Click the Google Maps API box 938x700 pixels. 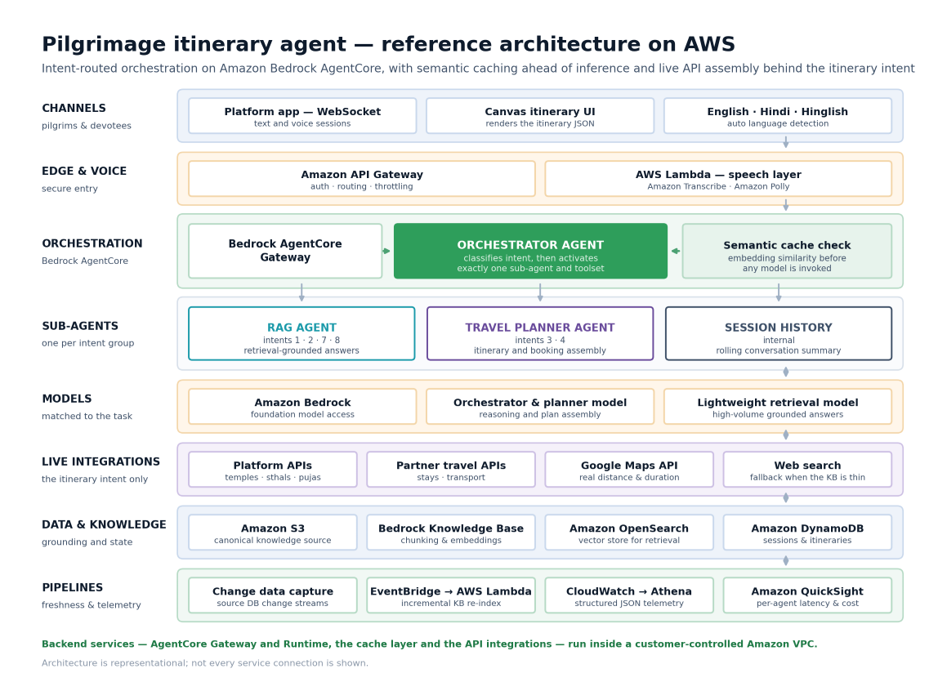point(629,470)
